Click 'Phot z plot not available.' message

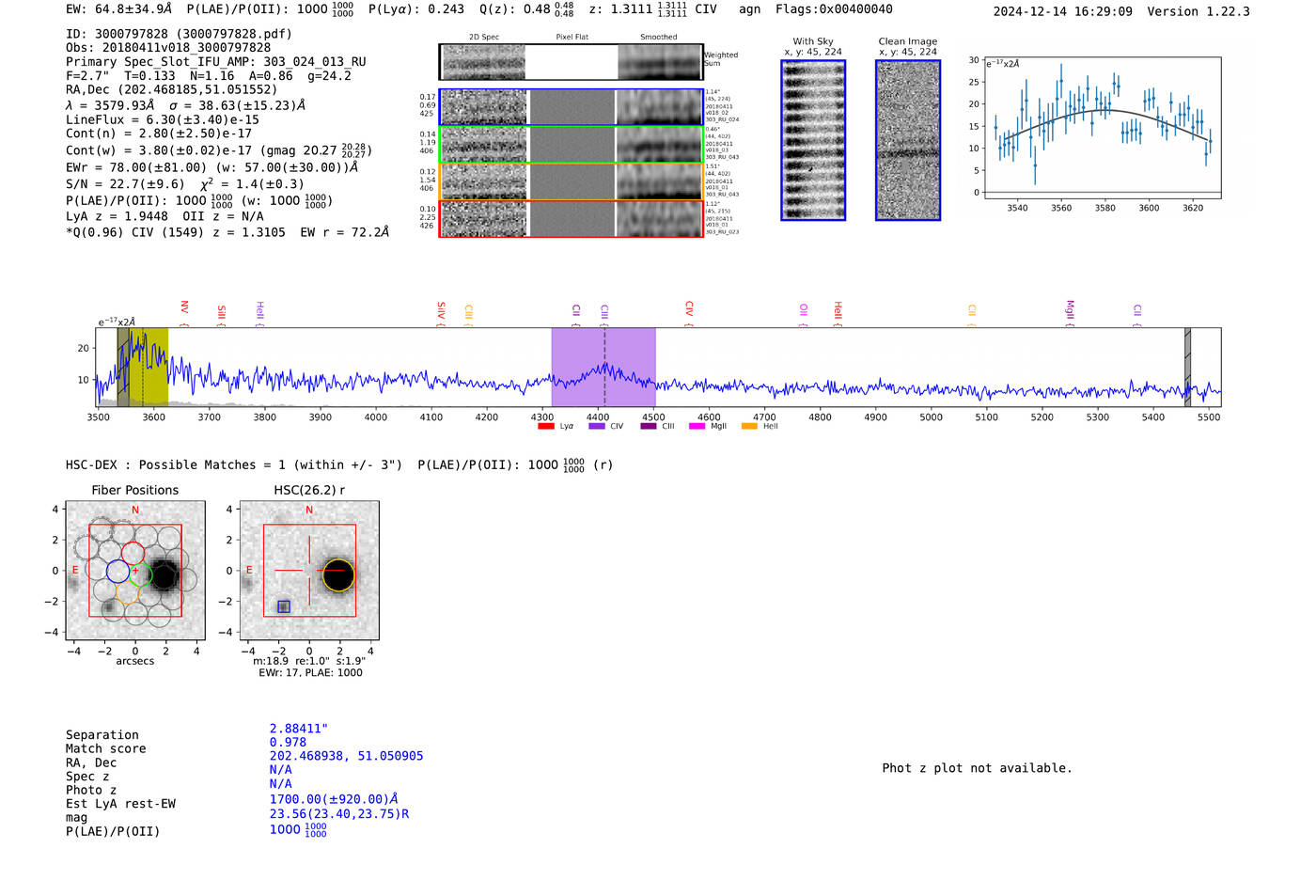[x=977, y=768]
